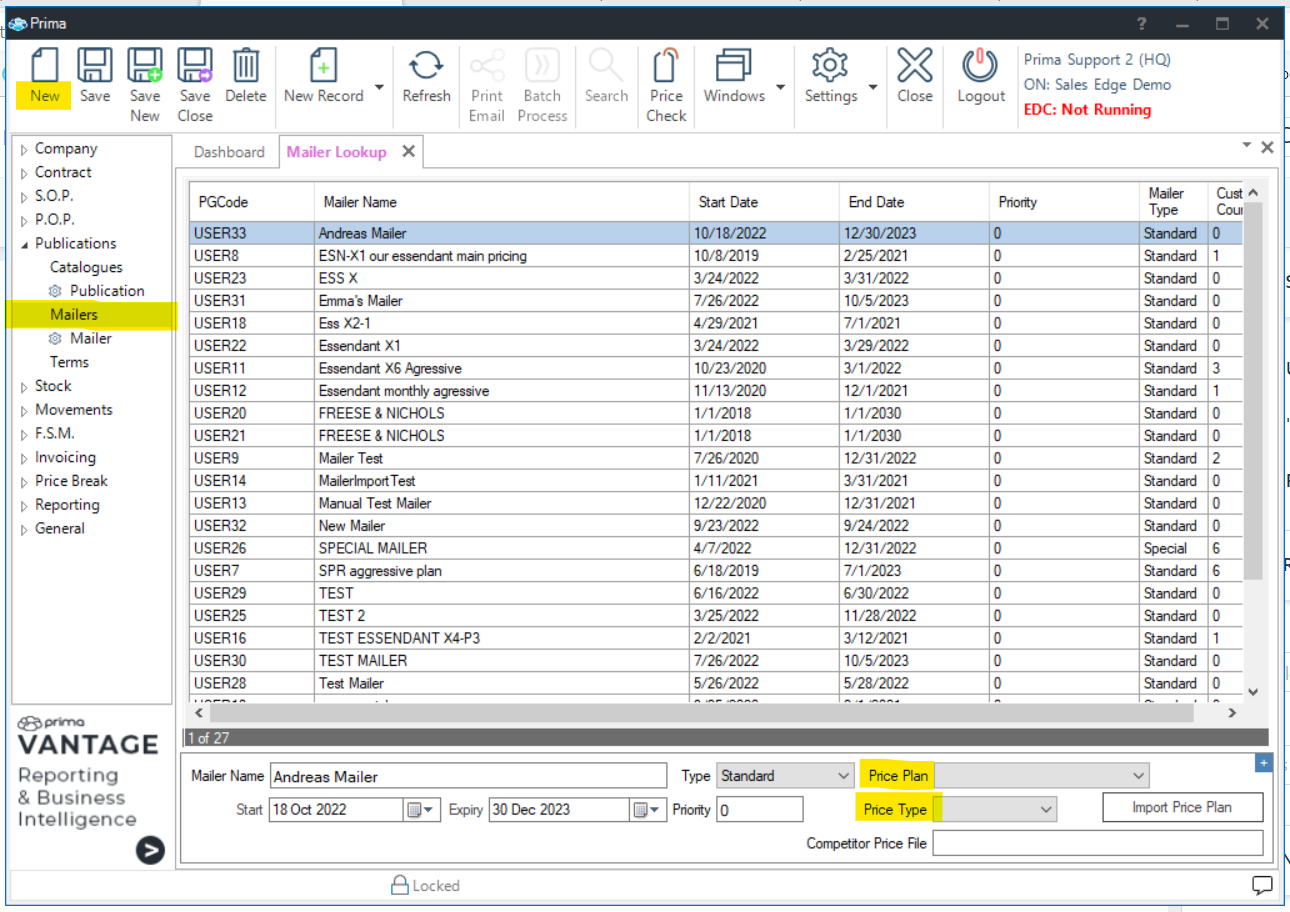The height and width of the screenshot is (912, 1290).
Task: Sort by the Mailer Name column header
Action: point(502,202)
